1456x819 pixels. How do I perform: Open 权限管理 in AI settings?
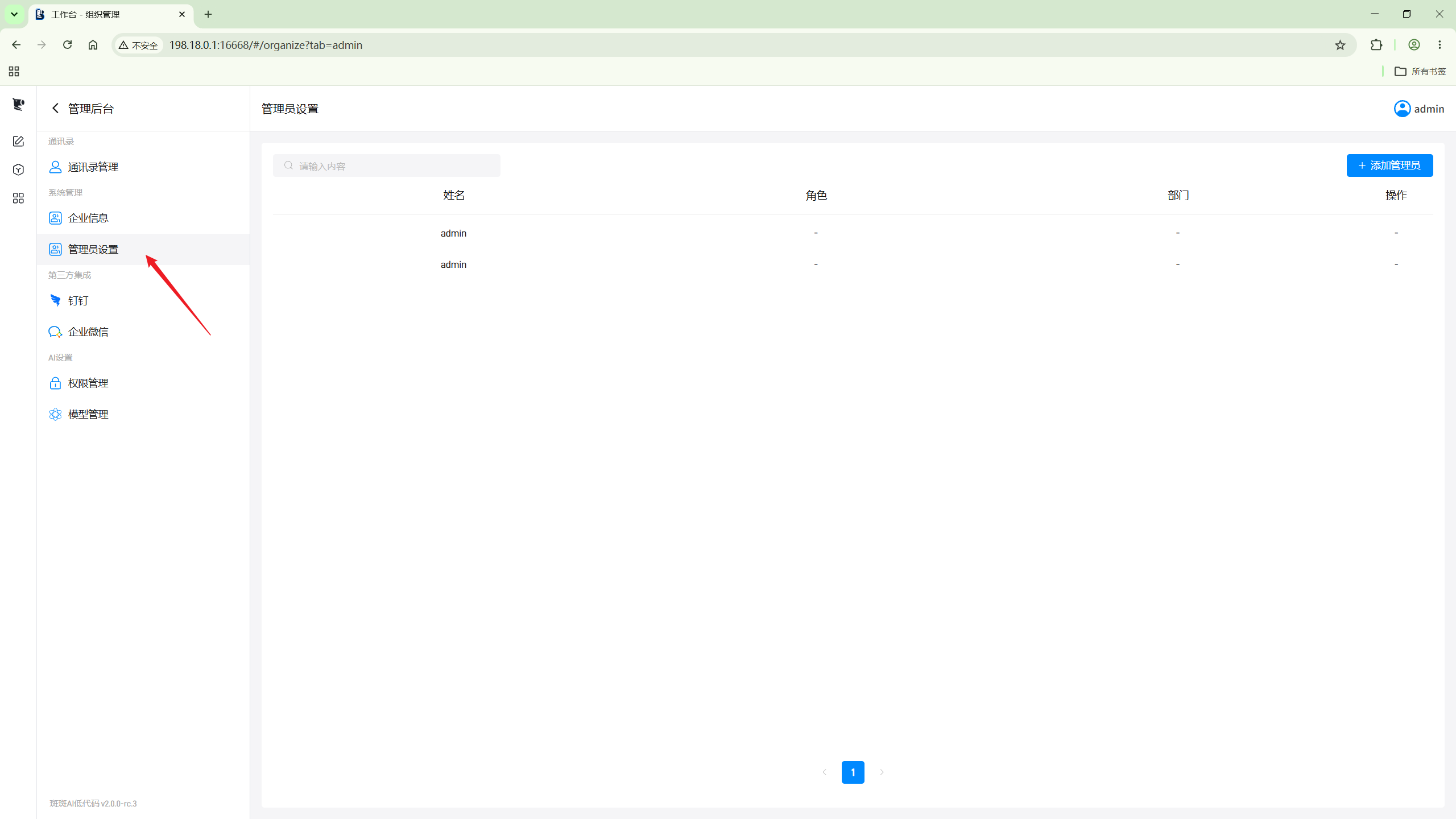point(143,383)
